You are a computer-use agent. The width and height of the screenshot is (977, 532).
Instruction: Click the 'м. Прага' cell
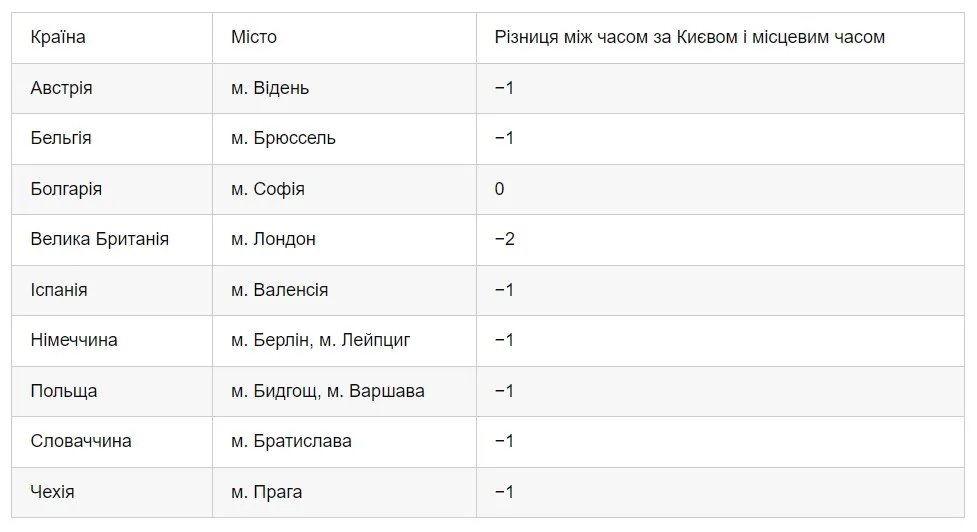click(x=266, y=492)
